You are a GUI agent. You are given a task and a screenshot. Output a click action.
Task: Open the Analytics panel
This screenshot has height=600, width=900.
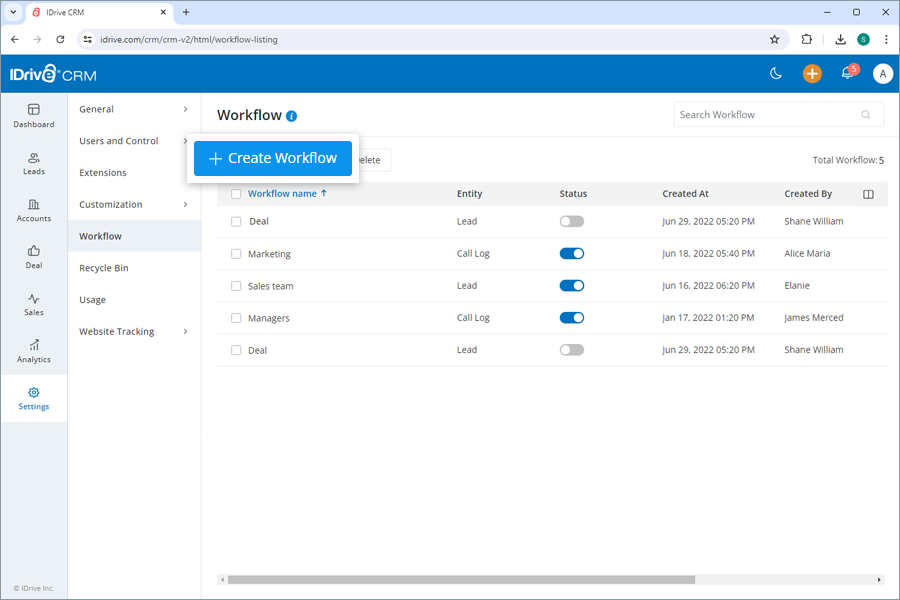pyautogui.click(x=33, y=350)
